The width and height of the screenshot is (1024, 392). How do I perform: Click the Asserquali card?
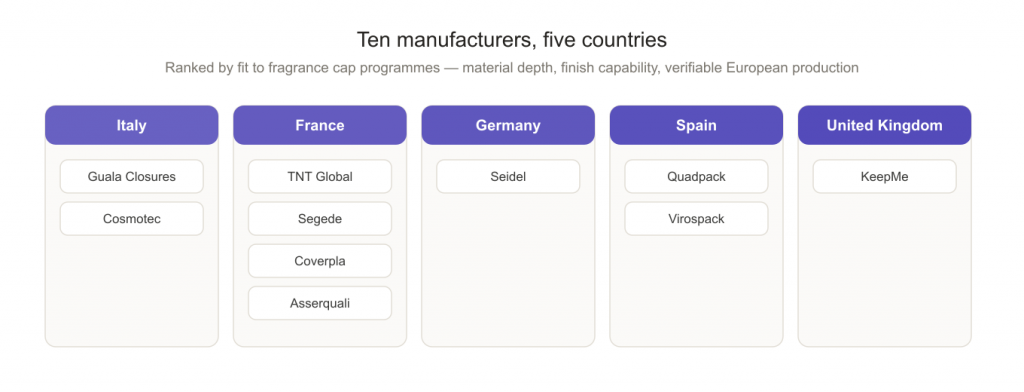320,303
